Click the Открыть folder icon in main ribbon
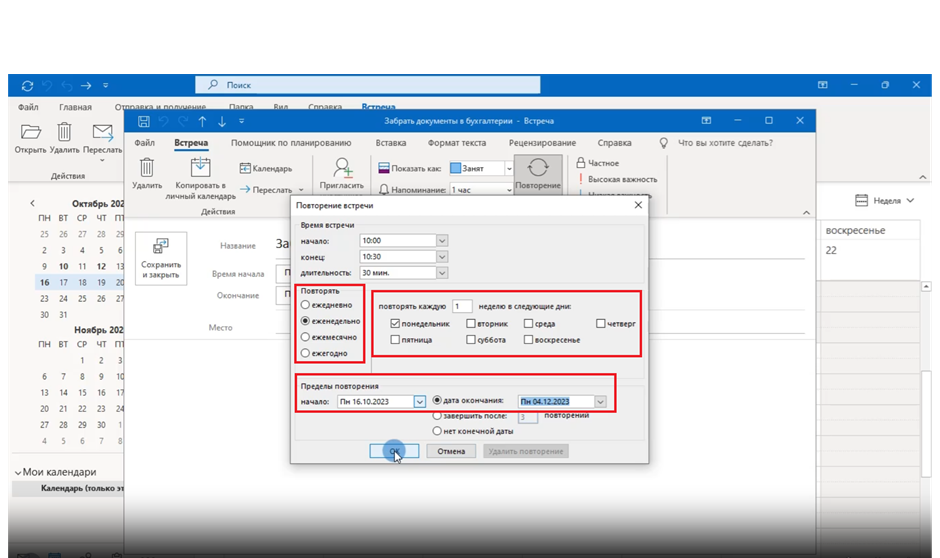This screenshot has width=940, height=558. (31, 132)
